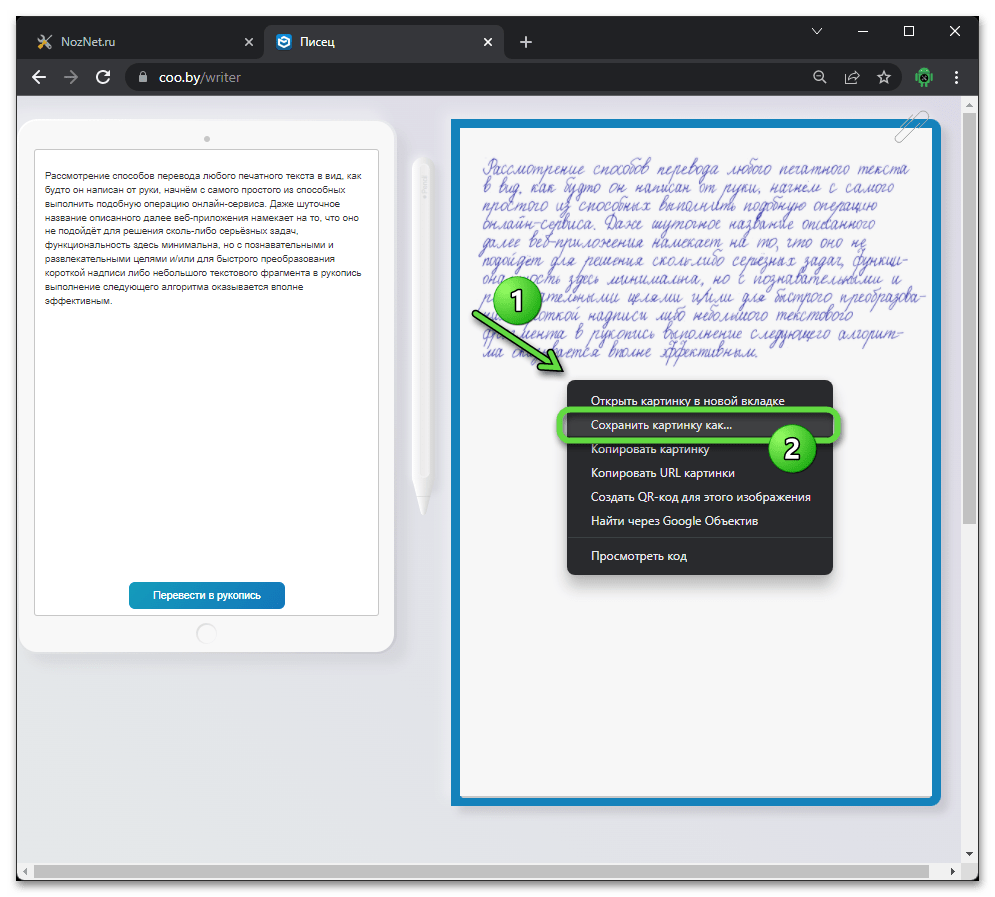Viewport: 995px width, 897px height.
Task: Select 'Сохранить картинку как...' menu item
Action: click(x=661, y=425)
